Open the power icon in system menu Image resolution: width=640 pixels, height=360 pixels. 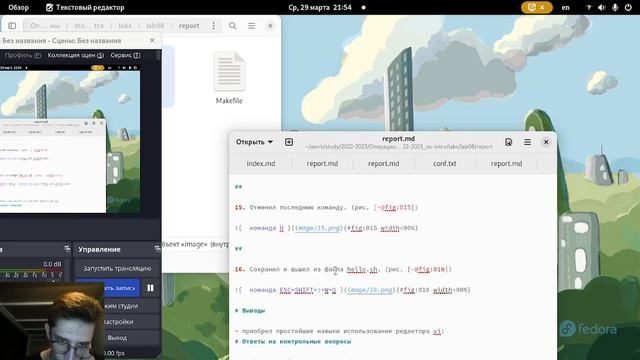[628, 7]
